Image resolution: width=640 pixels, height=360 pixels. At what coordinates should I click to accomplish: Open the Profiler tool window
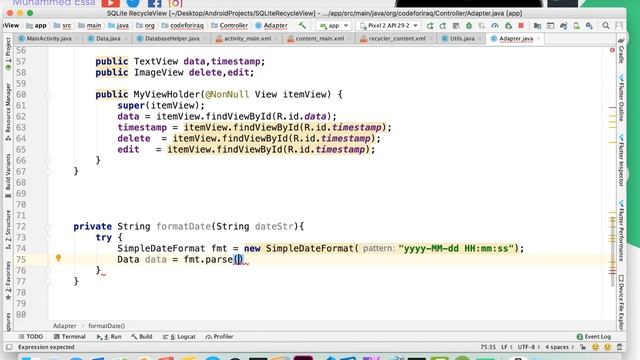tap(219, 336)
